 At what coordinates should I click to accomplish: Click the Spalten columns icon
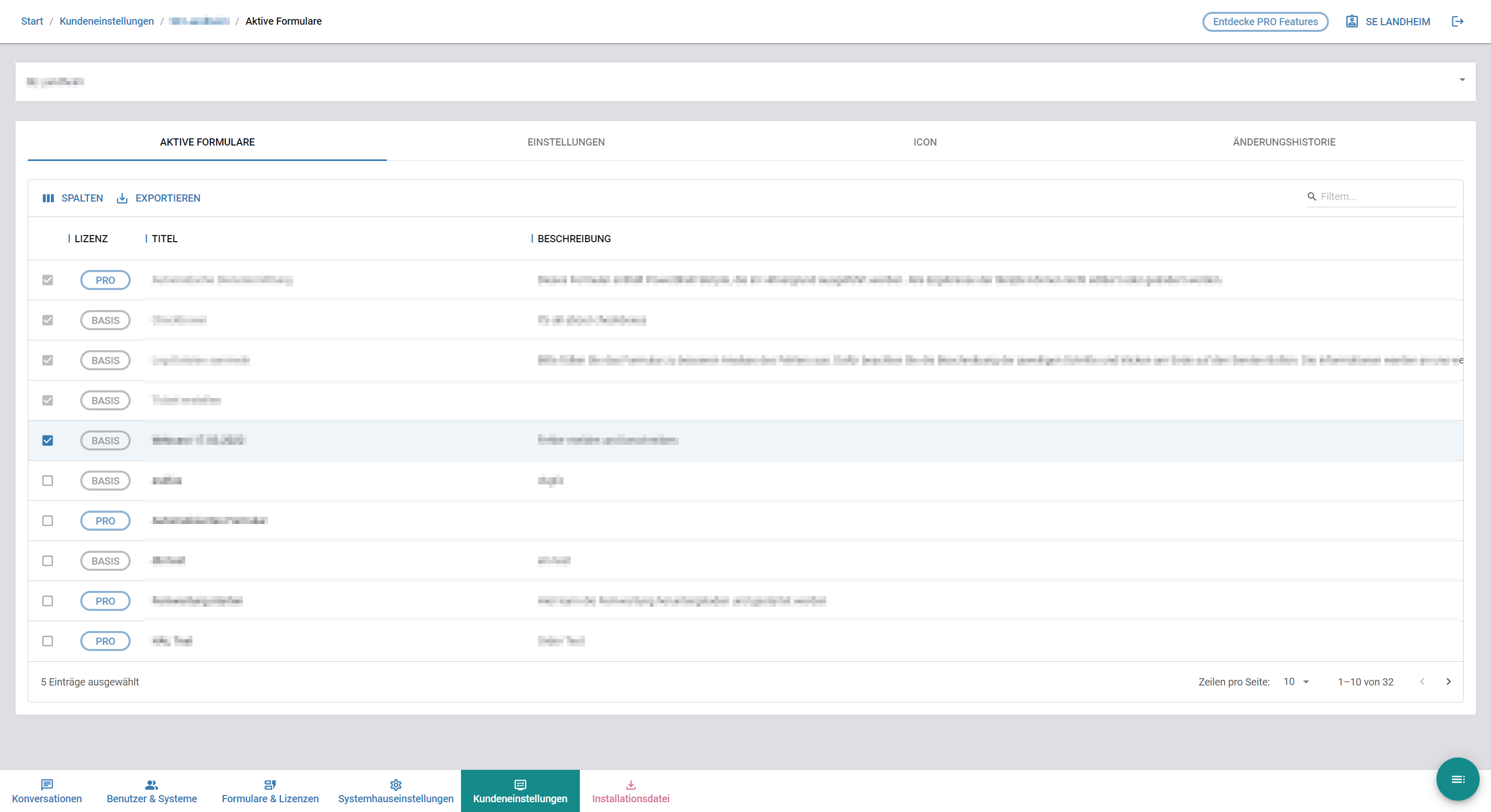coord(48,198)
